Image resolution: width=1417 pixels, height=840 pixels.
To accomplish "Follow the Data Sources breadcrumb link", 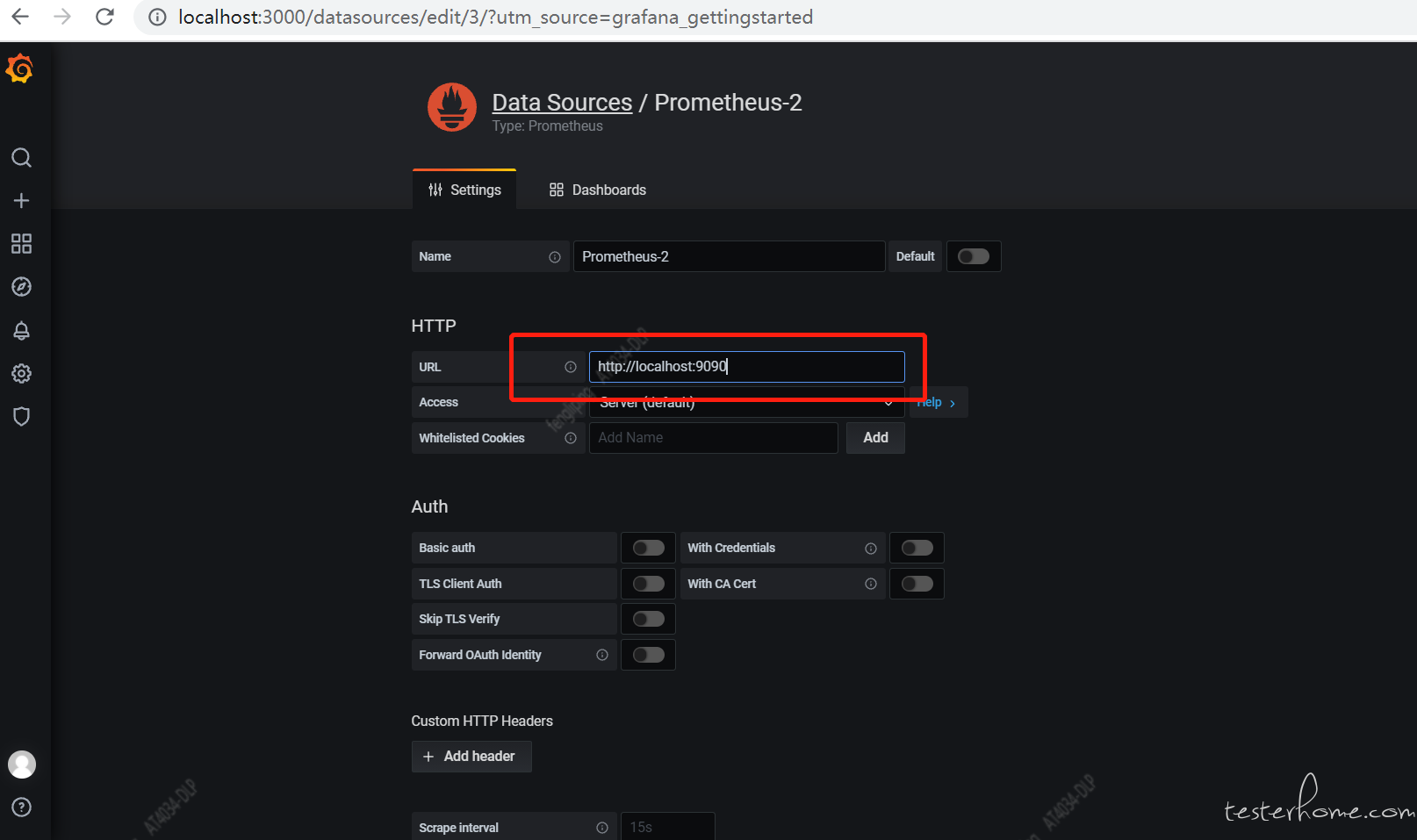I will (x=562, y=103).
